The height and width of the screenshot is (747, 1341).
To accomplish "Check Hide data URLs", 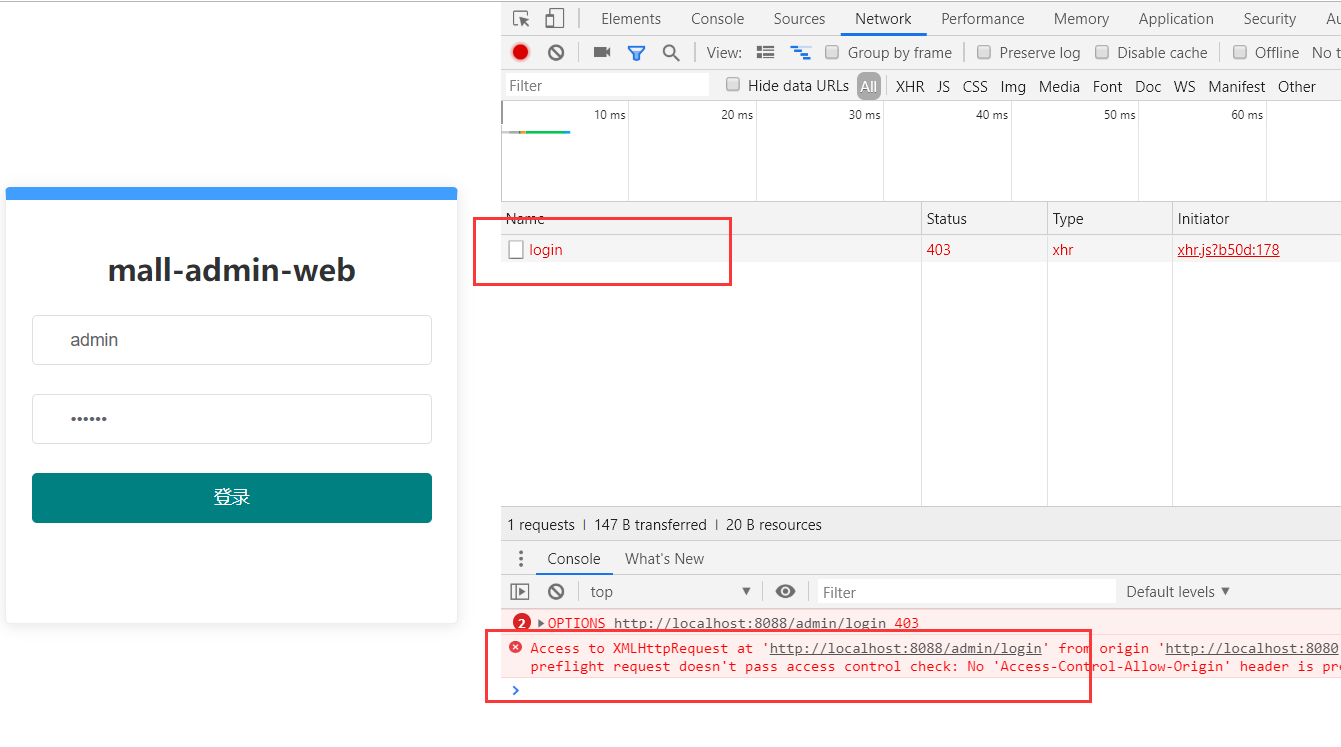I will [x=731, y=85].
